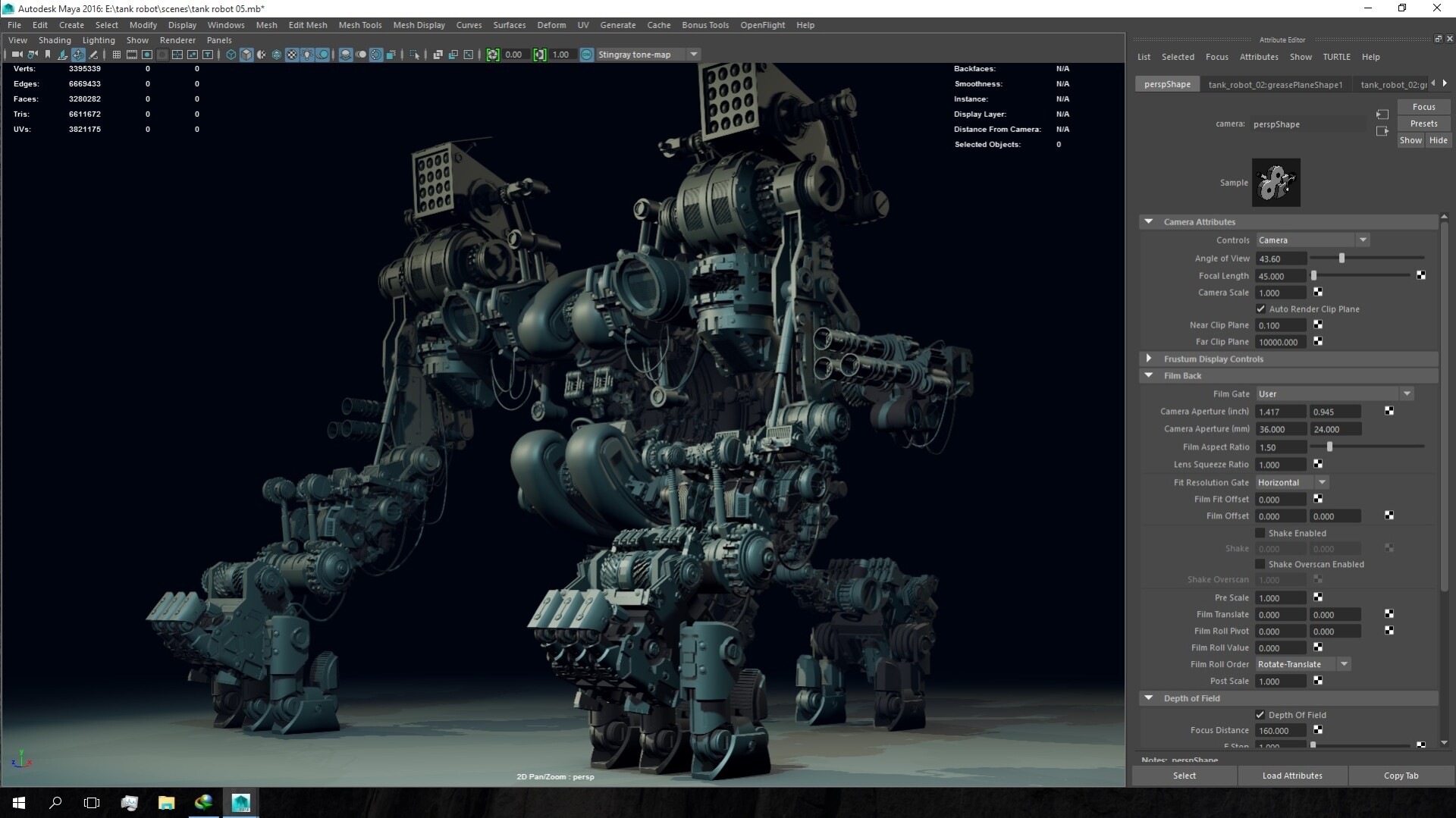Activate the Use All Lights icon

tap(306, 54)
